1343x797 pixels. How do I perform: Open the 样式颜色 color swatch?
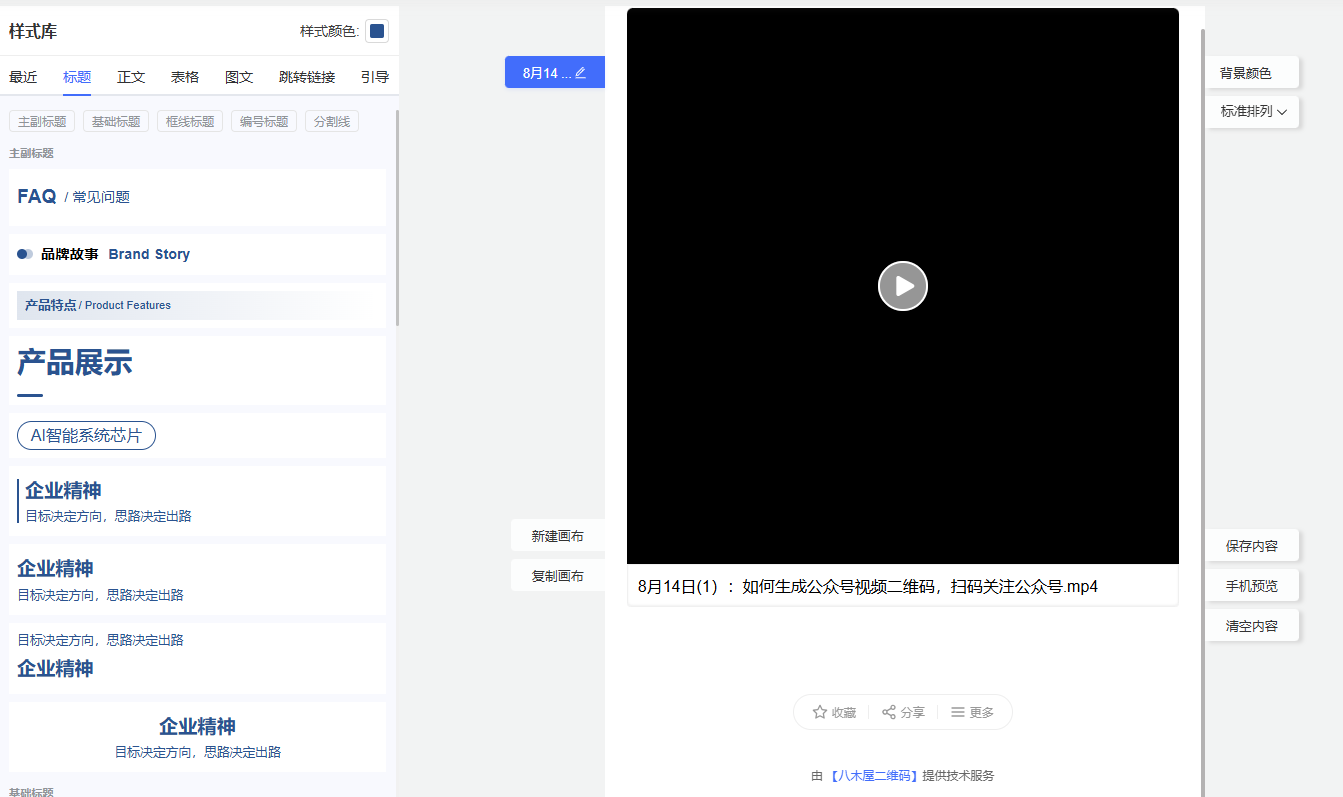(377, 31)
